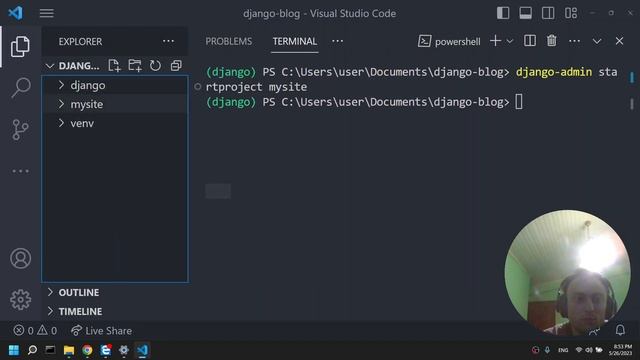Refresh the explorer tree
Screen dimensions: 640x360
155,66
